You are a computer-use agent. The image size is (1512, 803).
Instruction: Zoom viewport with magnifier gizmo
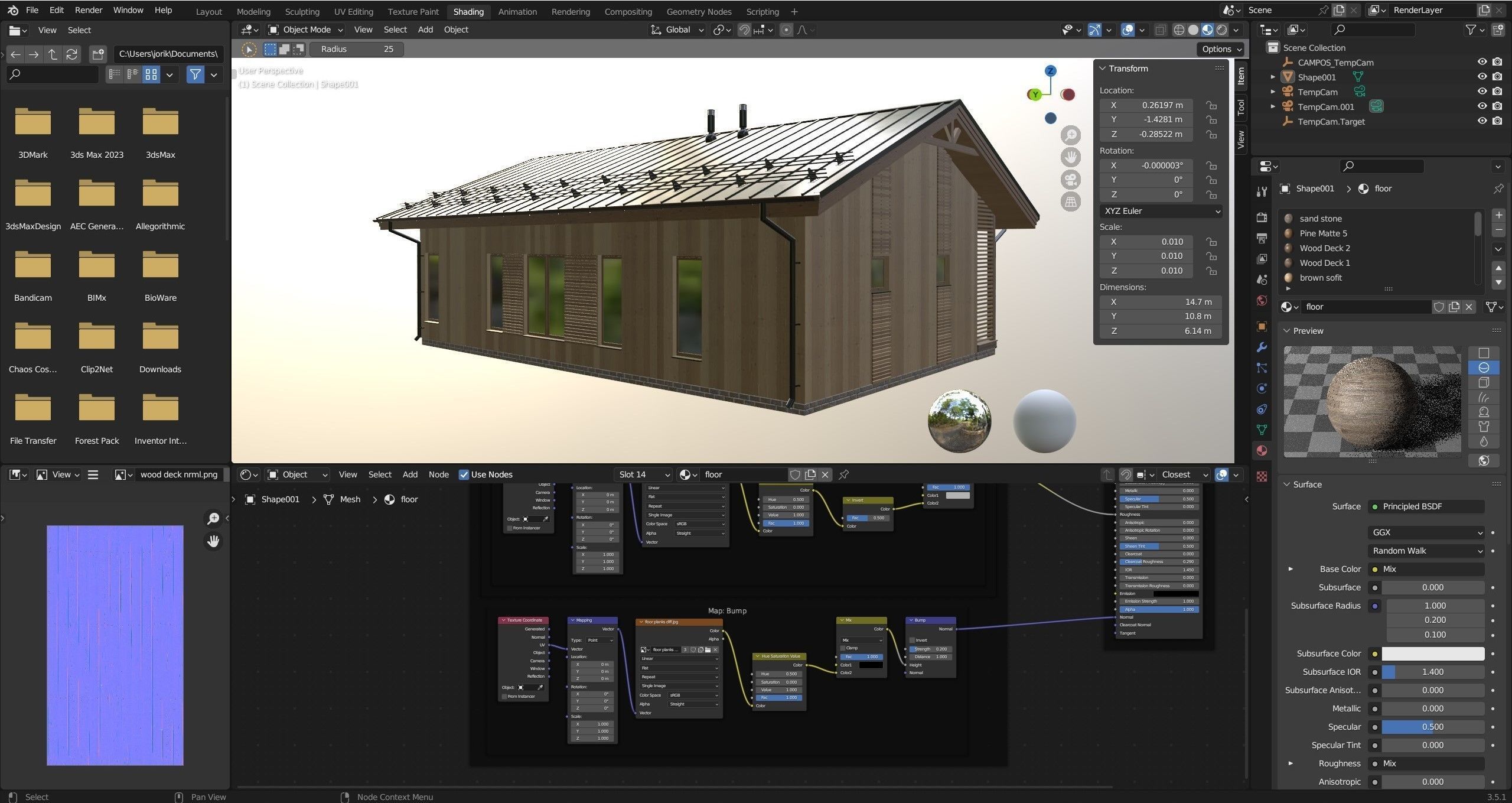(1070, 135)
